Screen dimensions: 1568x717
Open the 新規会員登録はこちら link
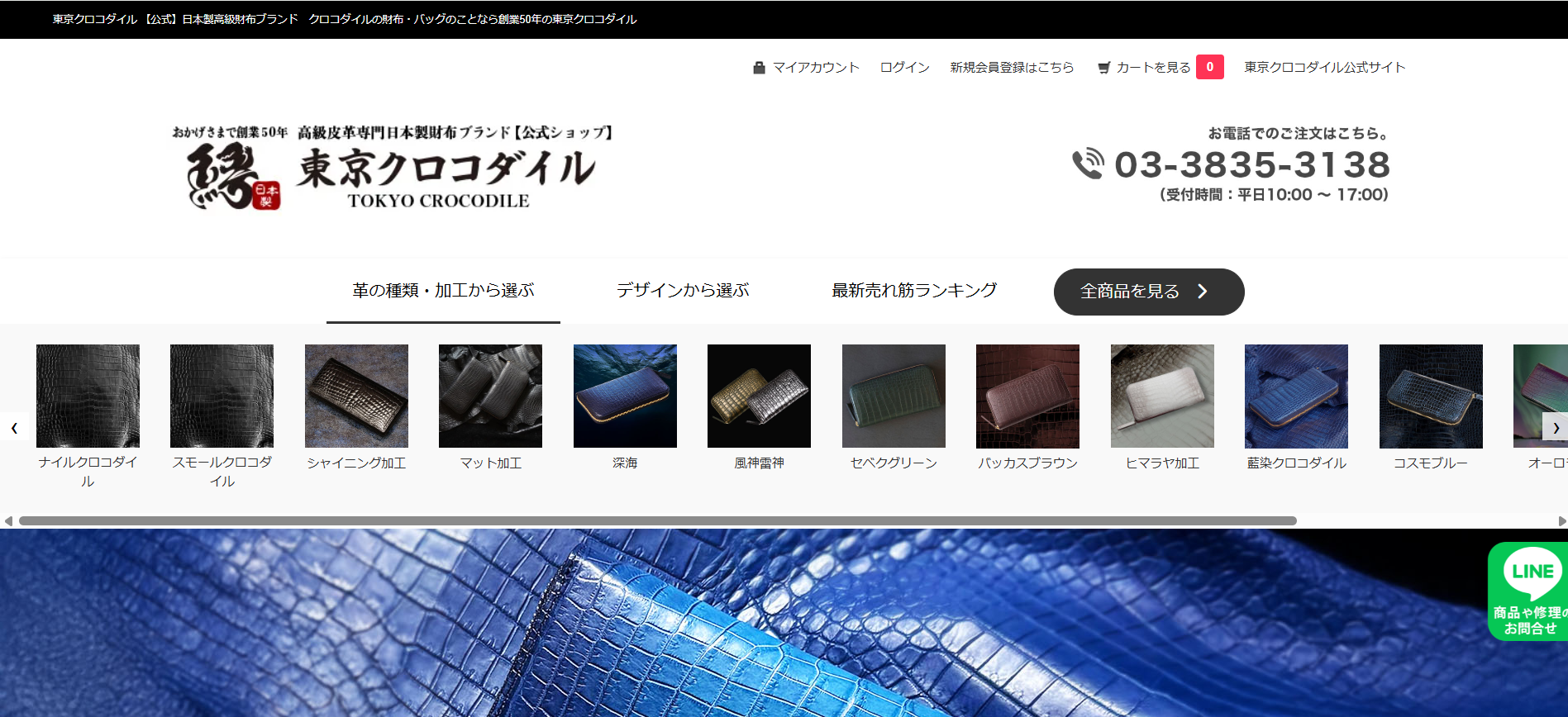1012,68
